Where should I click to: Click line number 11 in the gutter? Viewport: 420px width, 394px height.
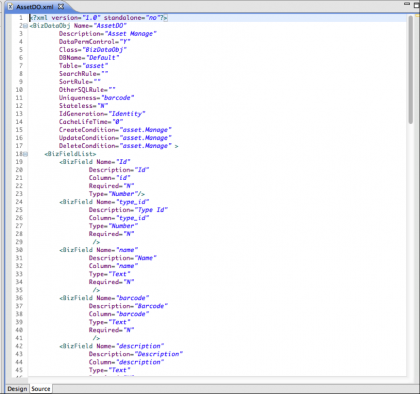(19, 98)
